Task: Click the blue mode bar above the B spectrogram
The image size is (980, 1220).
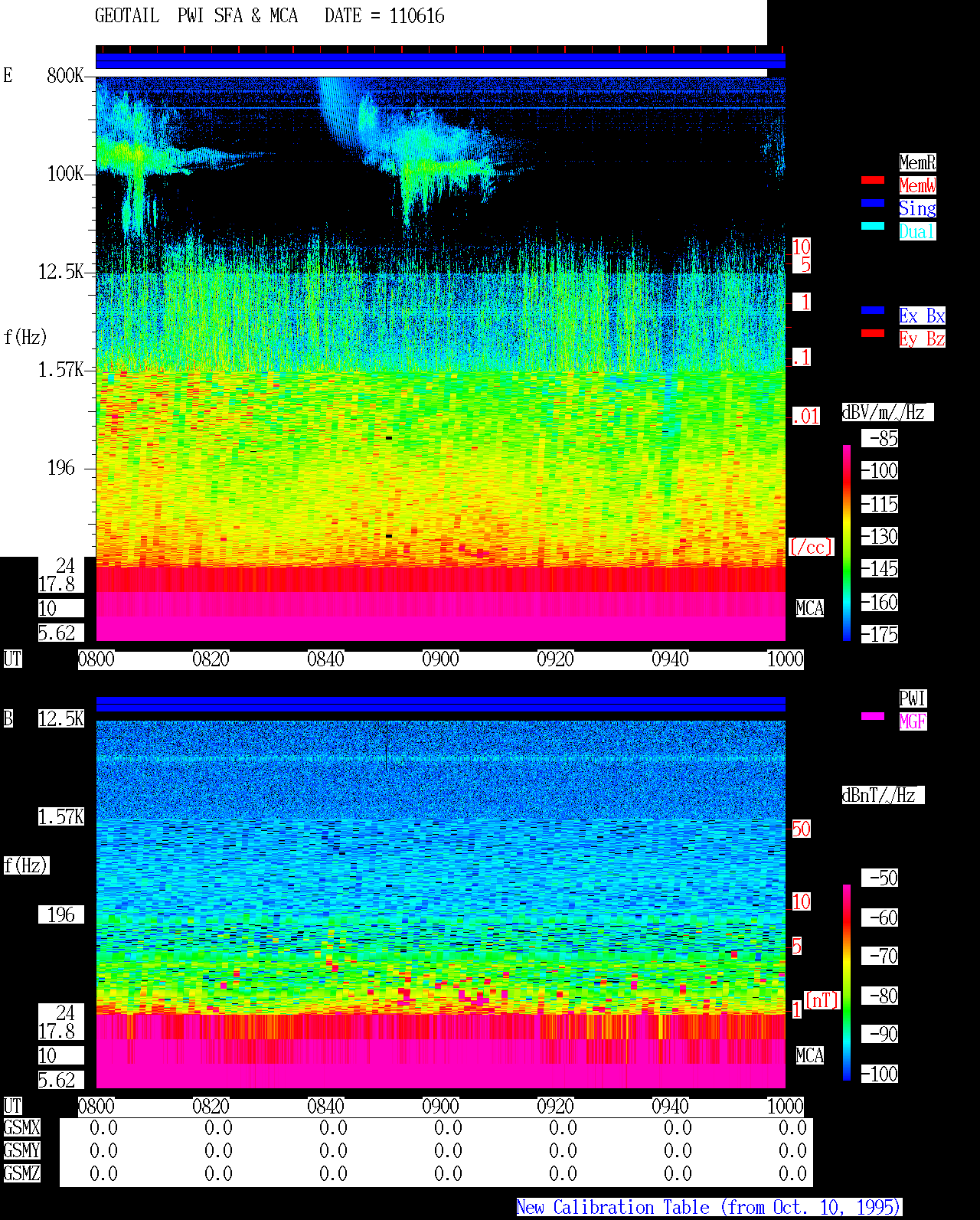Action: click(x=440, y=704)
